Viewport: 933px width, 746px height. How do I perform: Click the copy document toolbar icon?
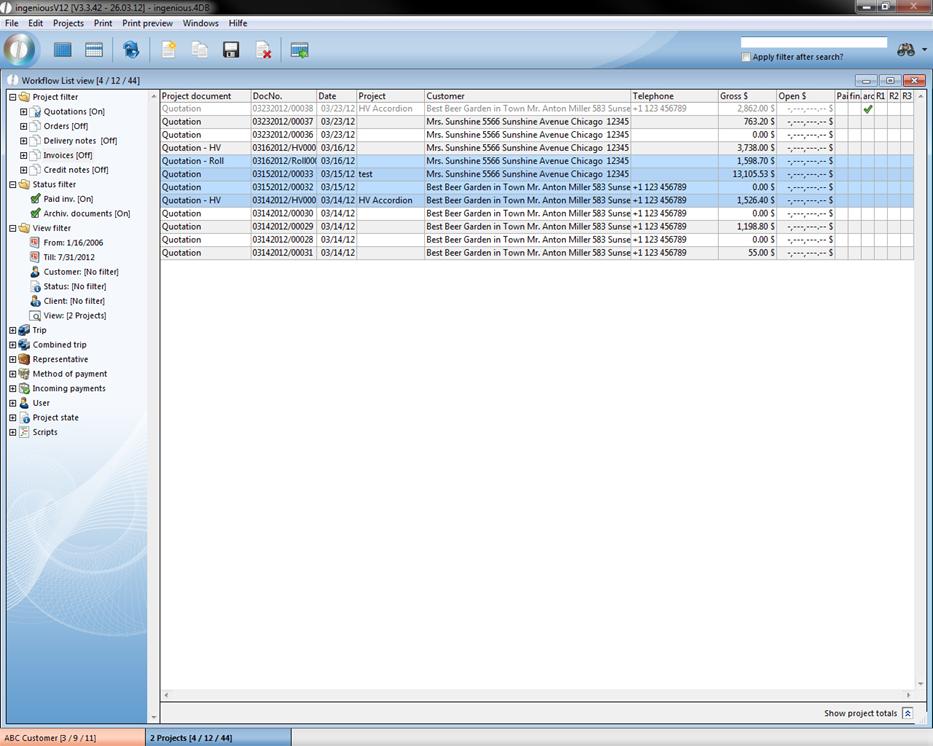pyautogui.click(x=200, y=50)
